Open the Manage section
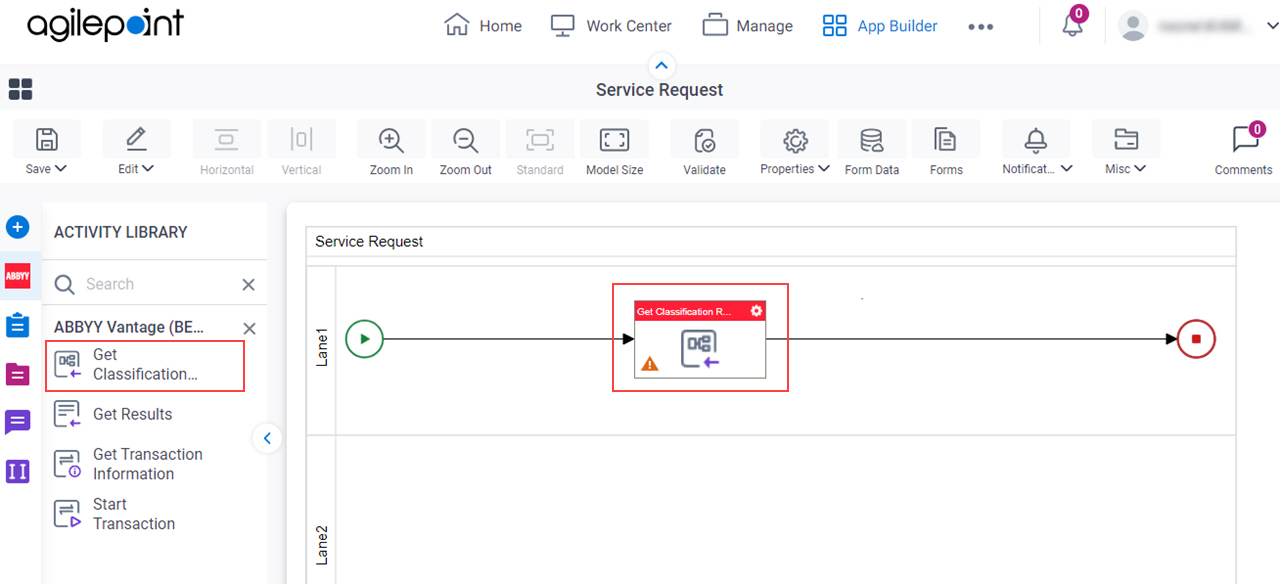Image resolution: width=1280 pixels, height=584 pixels. pyautogui.click(x=748, y=26)
